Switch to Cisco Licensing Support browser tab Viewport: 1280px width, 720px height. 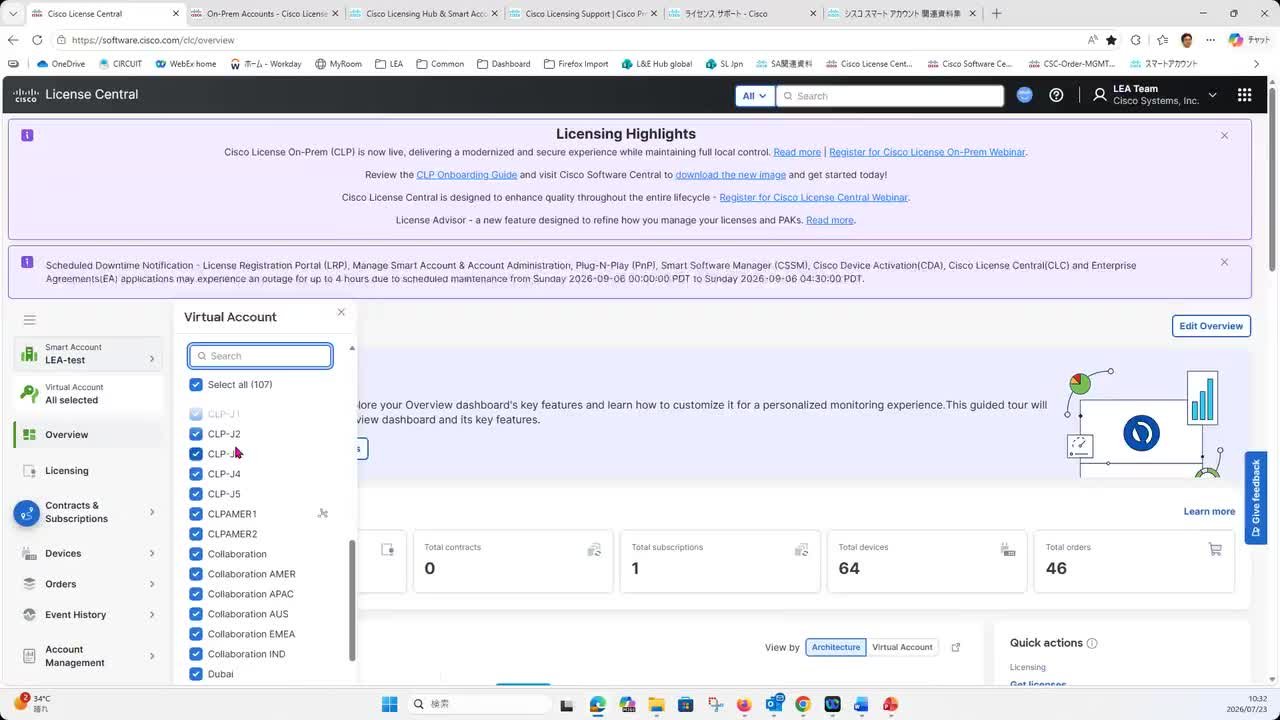[585, 14]
